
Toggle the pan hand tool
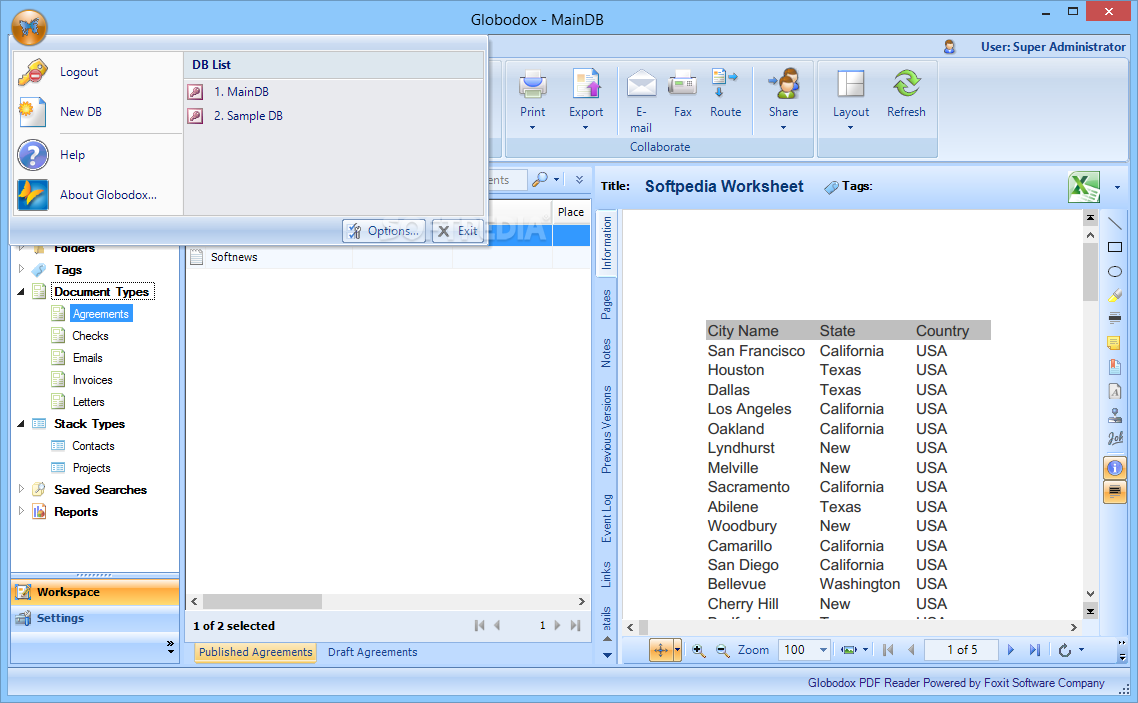coord(661,650)
